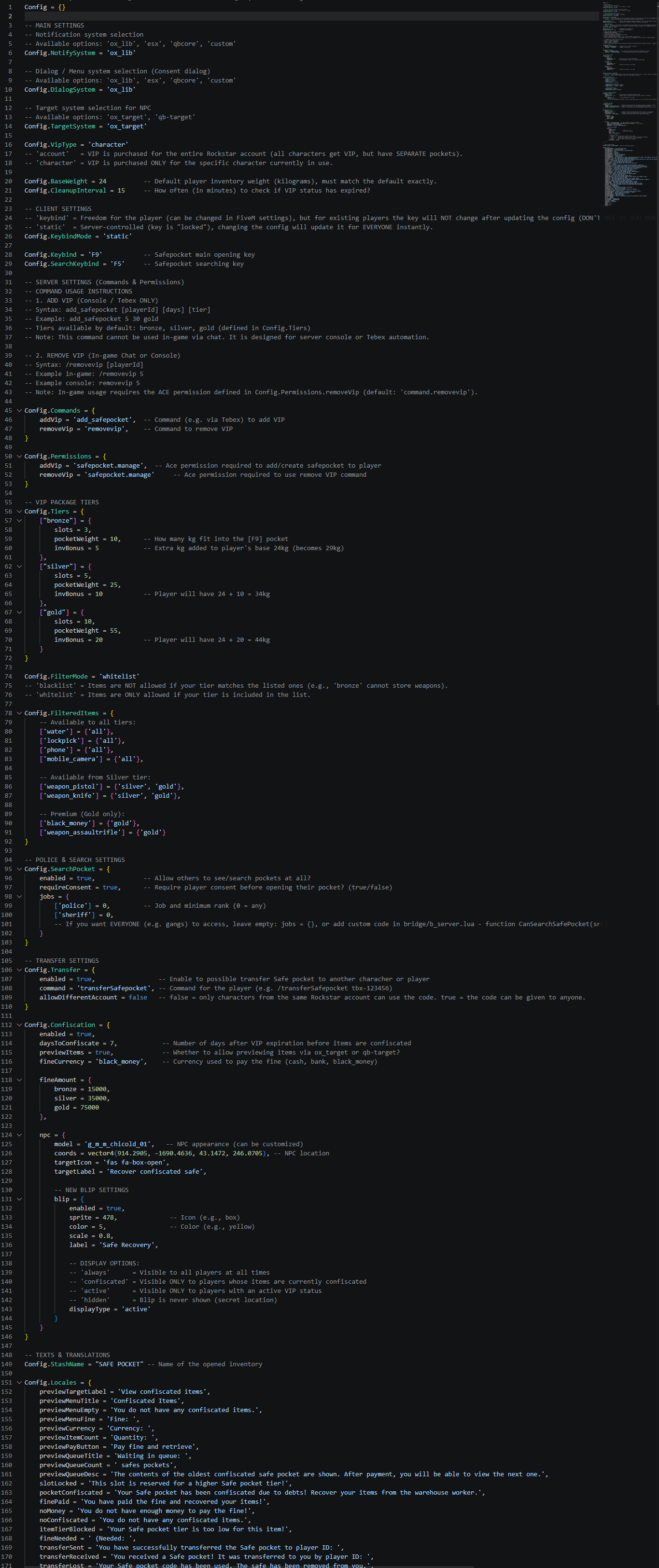Fold the npc table
This screenshot has width=659, height=1568.
click(x=19, y=1135)
